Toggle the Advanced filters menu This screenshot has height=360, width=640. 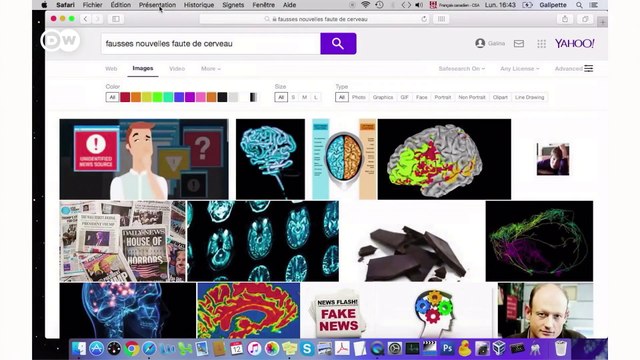pyautogui.click(x=573, y=69)
